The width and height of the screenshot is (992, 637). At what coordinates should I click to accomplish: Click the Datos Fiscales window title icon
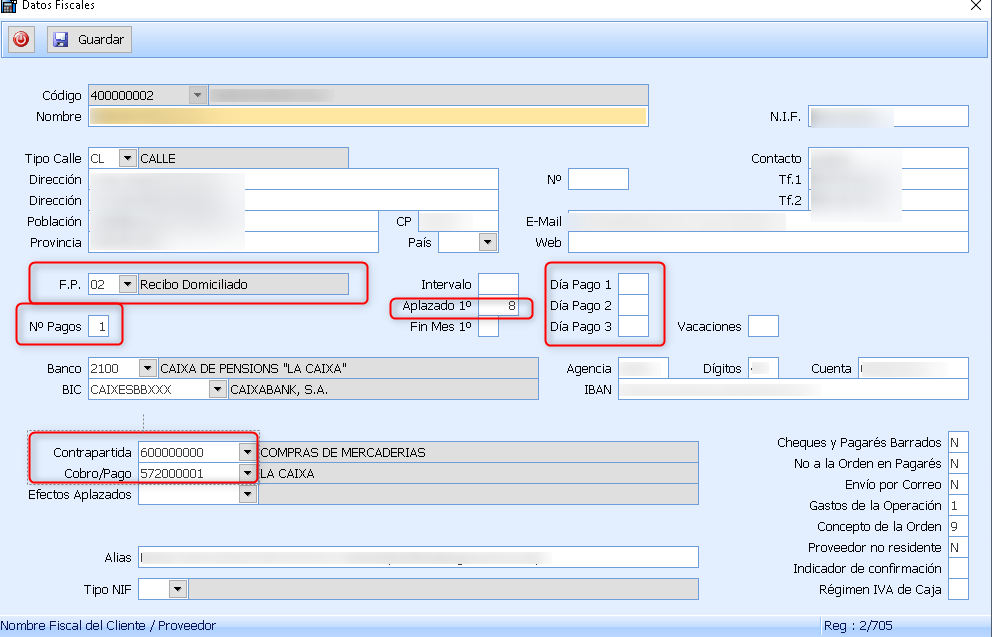pyautogui.click(x=9, y=6)
